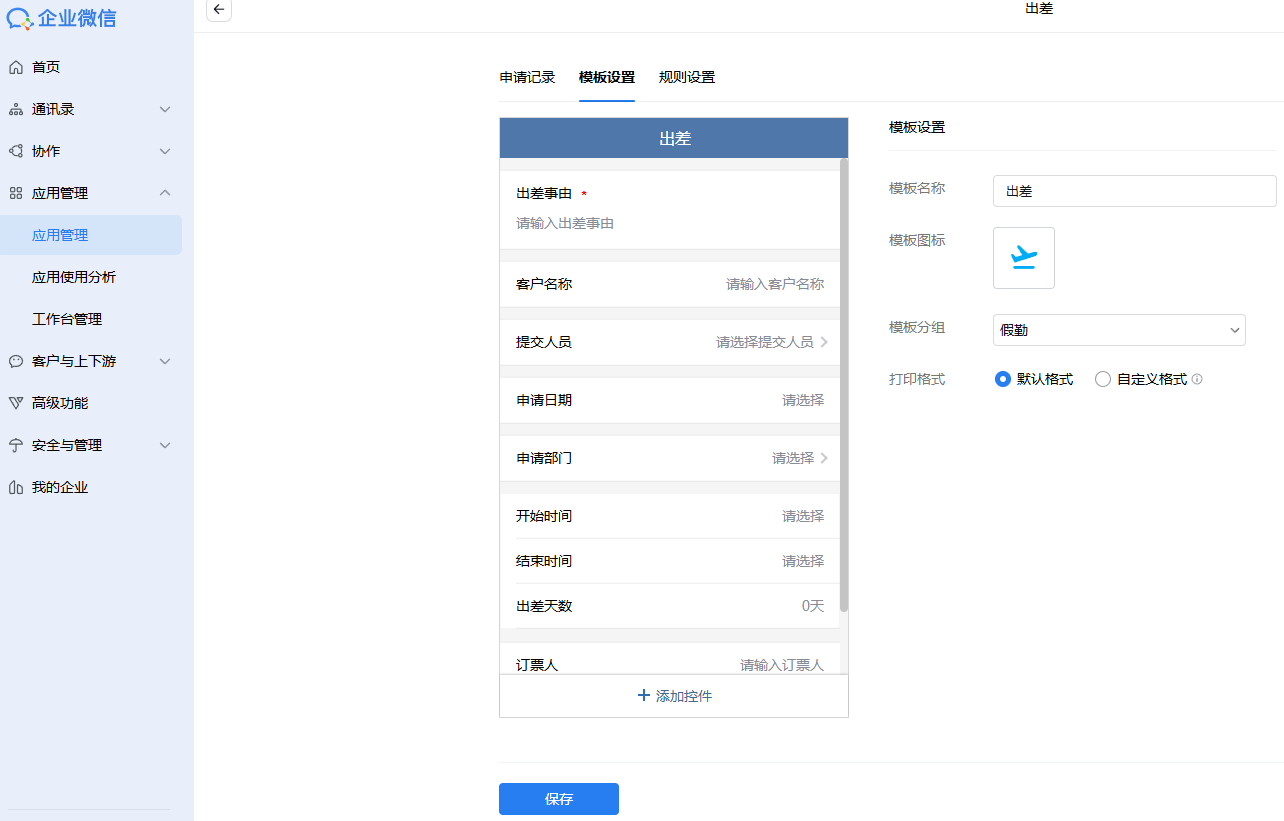Click the 应用管理 grid icon

[16, 193]
